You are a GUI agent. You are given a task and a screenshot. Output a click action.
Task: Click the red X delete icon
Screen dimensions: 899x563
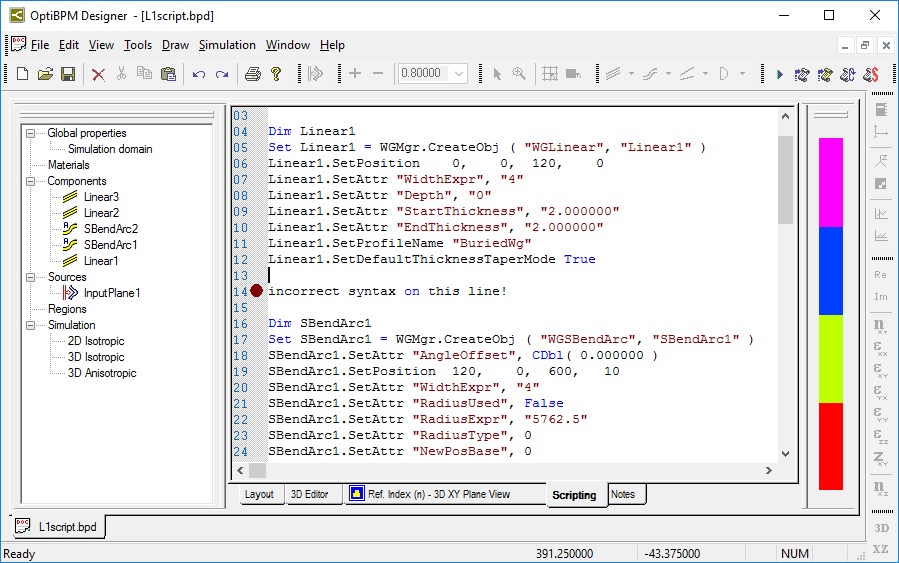pos(99,75)
